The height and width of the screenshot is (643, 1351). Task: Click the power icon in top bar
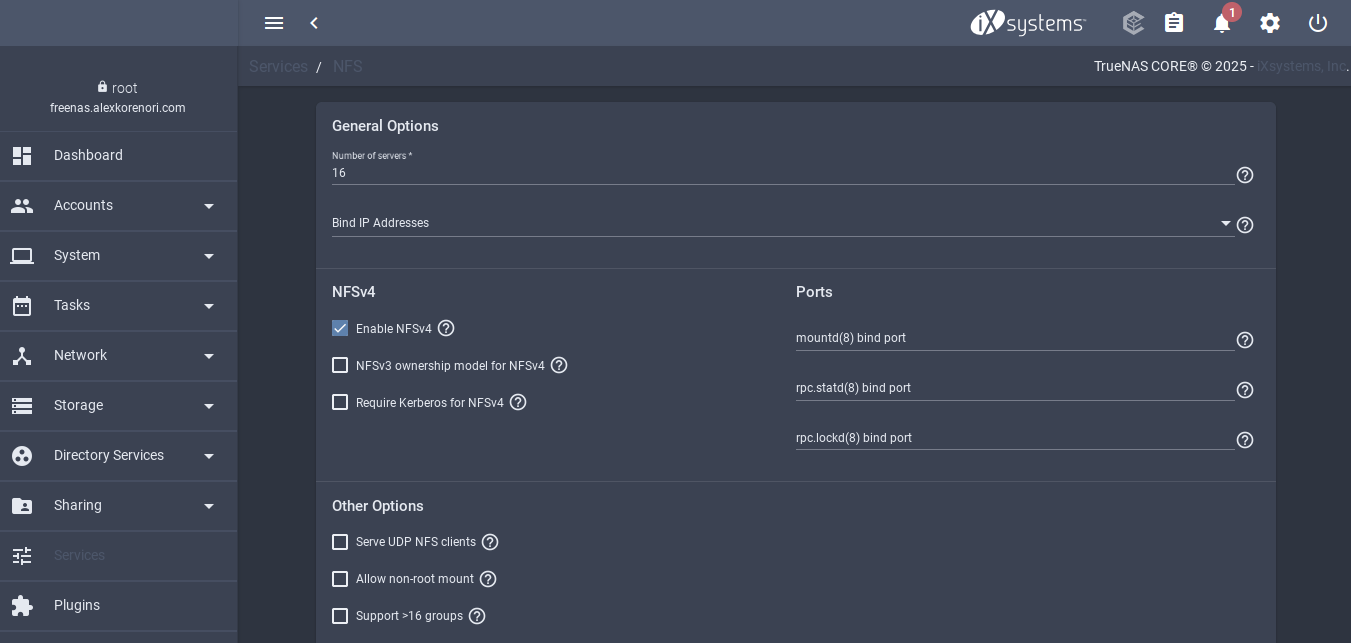1318,23
